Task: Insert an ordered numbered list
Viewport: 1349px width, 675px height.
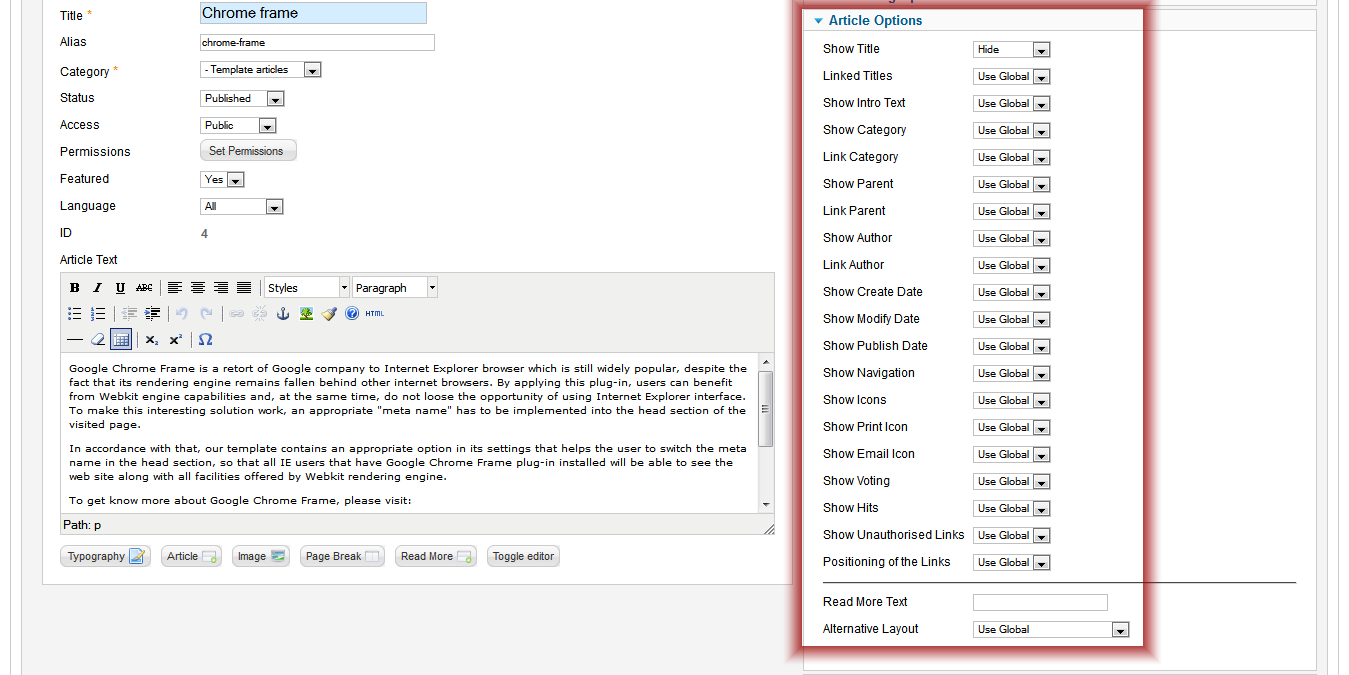Action: [98, 314]
